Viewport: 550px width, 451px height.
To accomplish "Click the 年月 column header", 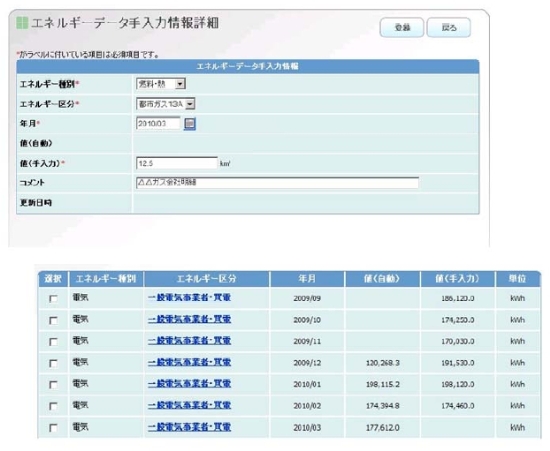I will [307, 279].
